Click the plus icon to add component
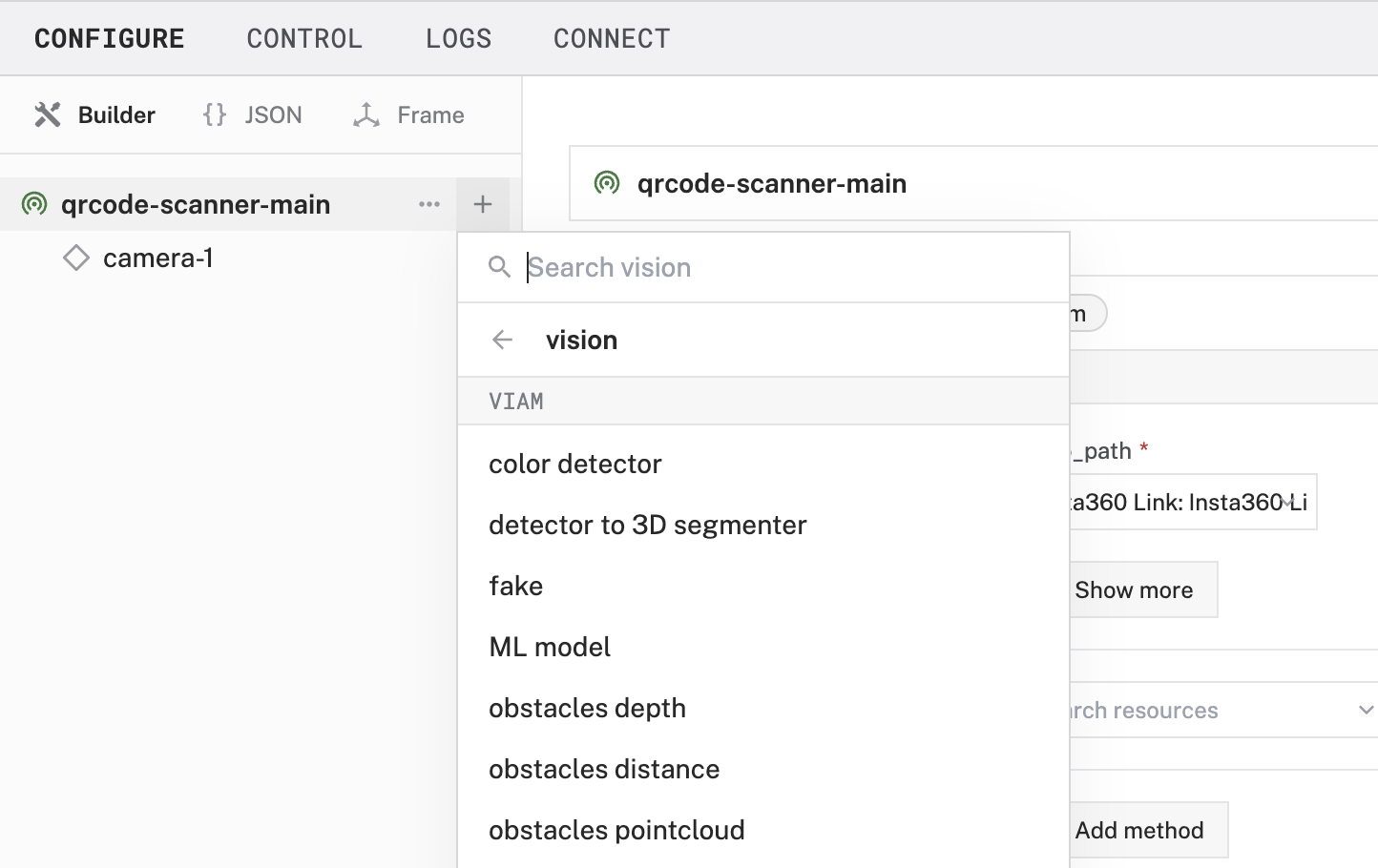The image size is (1378, 868). coord(483,204)
